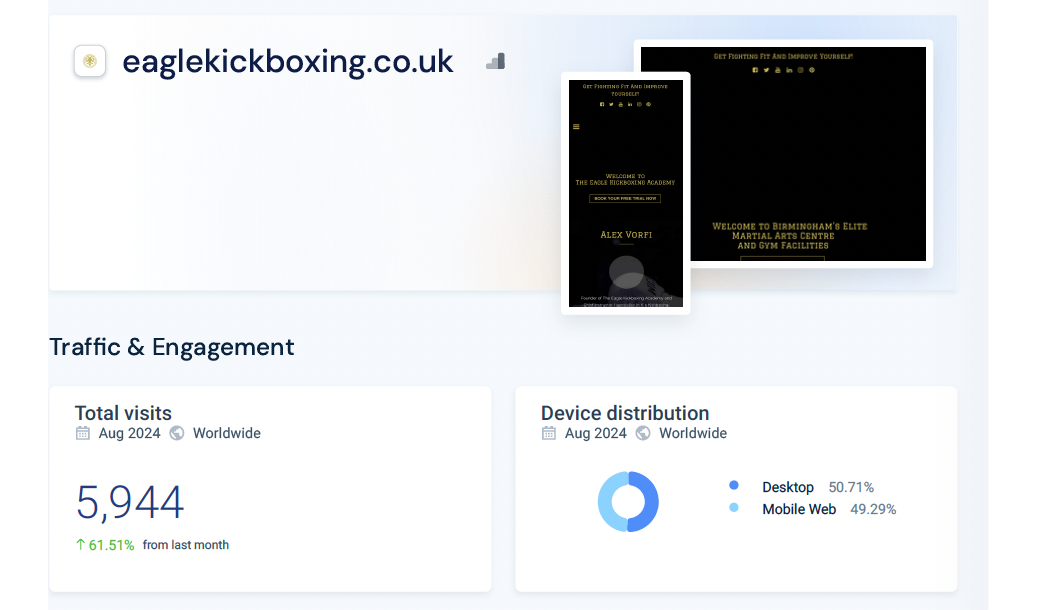Screen dimensions: 1038x610
Task: Click the calendar icon in Device distribution card
Action: [549, 433]
